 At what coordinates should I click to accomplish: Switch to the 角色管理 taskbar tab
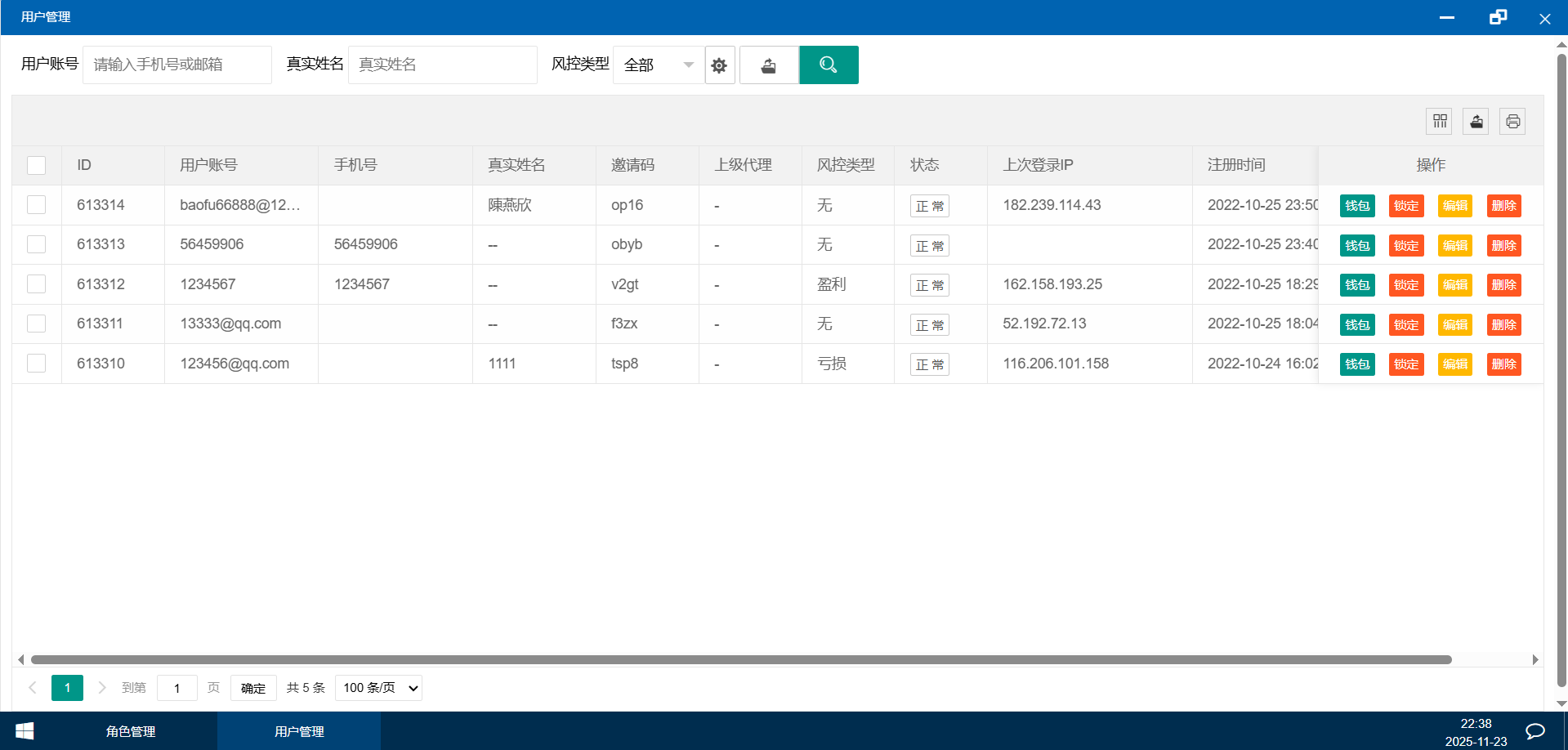pos(131,731)
